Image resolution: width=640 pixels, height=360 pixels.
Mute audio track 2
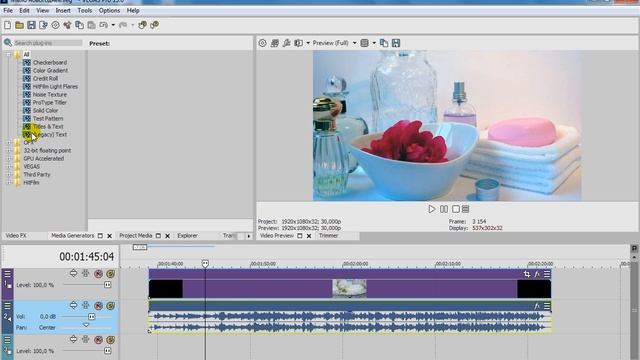click(98, 305)
